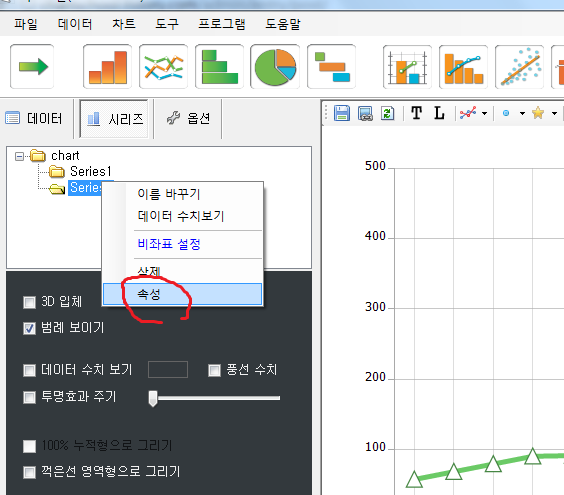The height and width of the screenshot is (495, 564).
Task: Open dropdown arrow next to circle marker icon
Action: tap(522, 114)
